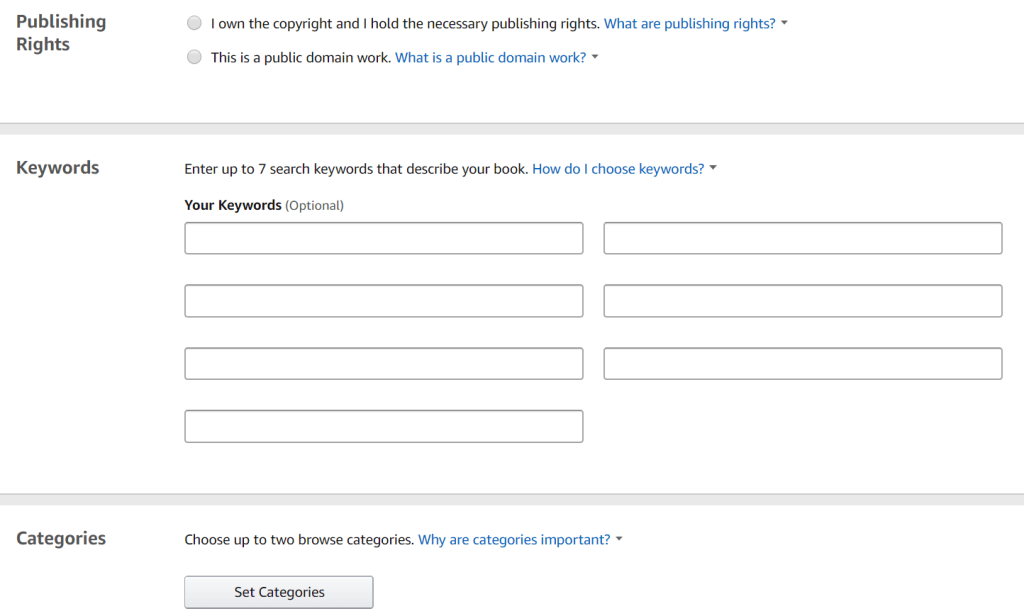Click the second-row left keyword field
This screenshot has height=616, width=1024.
383,301
